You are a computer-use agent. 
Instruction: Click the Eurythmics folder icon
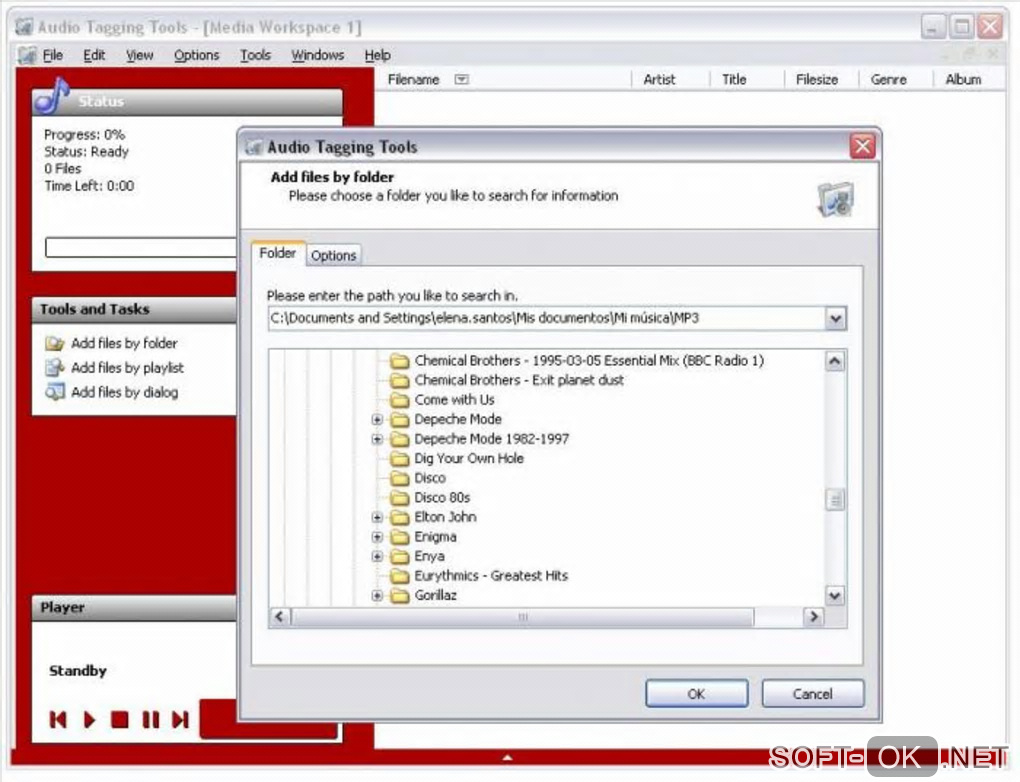point(399,576)
